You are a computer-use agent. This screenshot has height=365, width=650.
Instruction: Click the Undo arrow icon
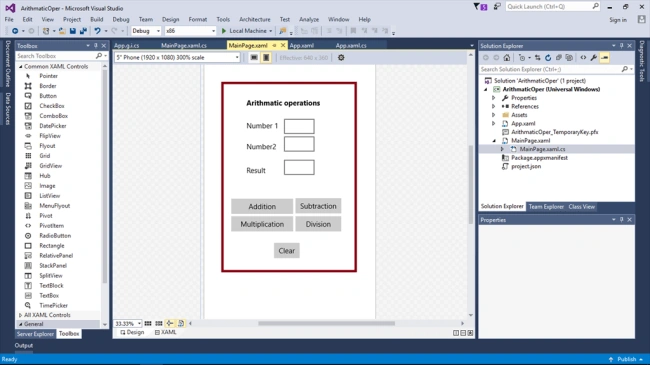97,31
